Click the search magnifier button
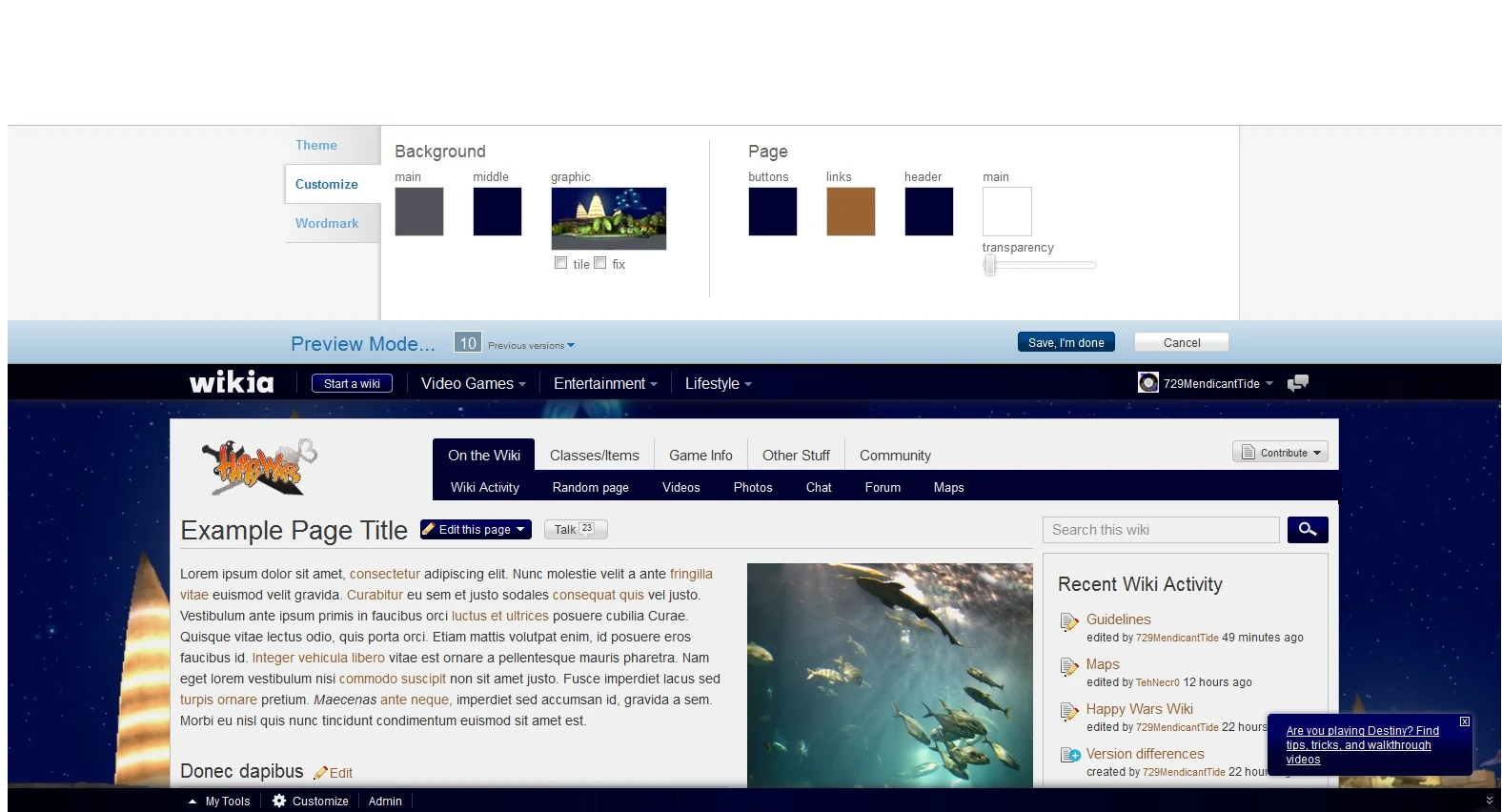1502x812 pixels. coord(1307,530)
